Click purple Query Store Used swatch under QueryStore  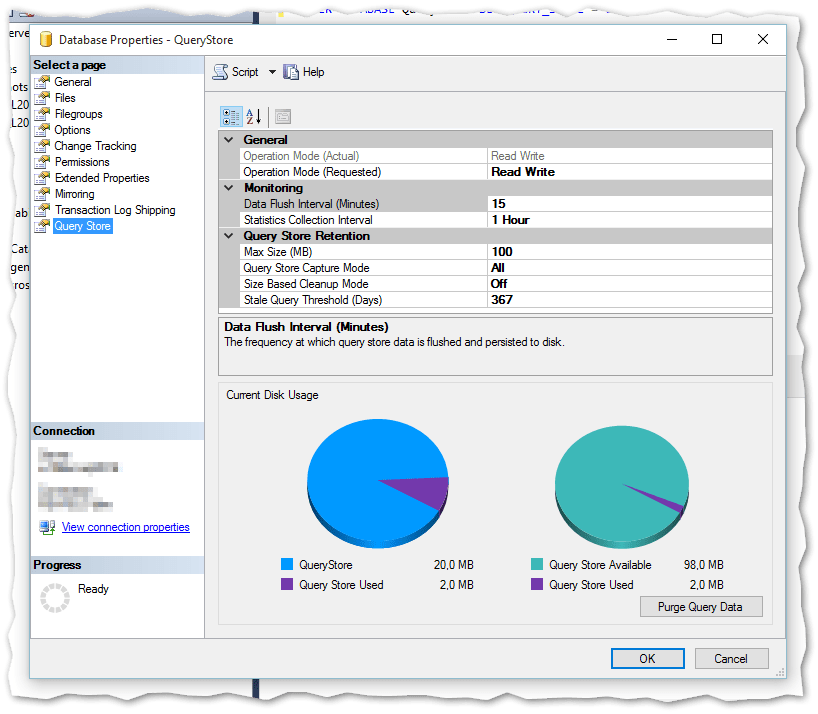[x=287, y=584]
